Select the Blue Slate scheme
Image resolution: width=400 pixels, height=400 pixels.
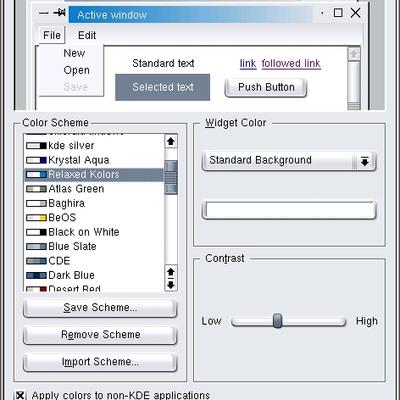point(94,246)
